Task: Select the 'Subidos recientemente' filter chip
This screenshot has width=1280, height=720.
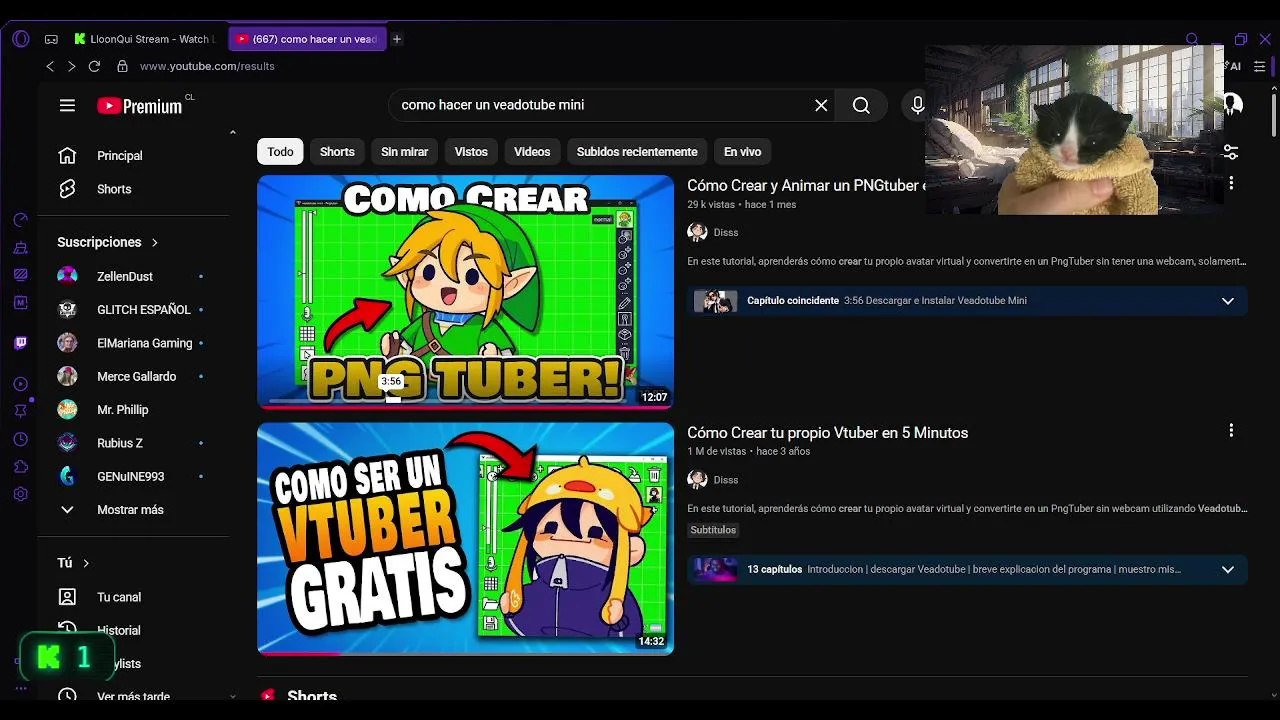Action: click(637, 152)
